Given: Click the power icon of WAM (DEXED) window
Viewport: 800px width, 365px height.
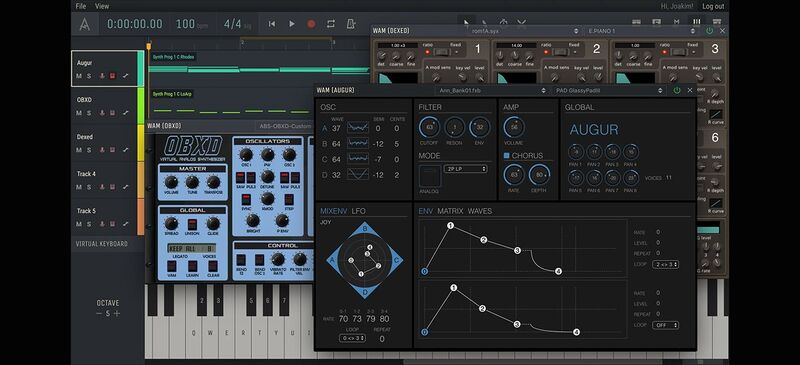Looking at the screenshot, I should pyautogui.click(x=709, y=31).
